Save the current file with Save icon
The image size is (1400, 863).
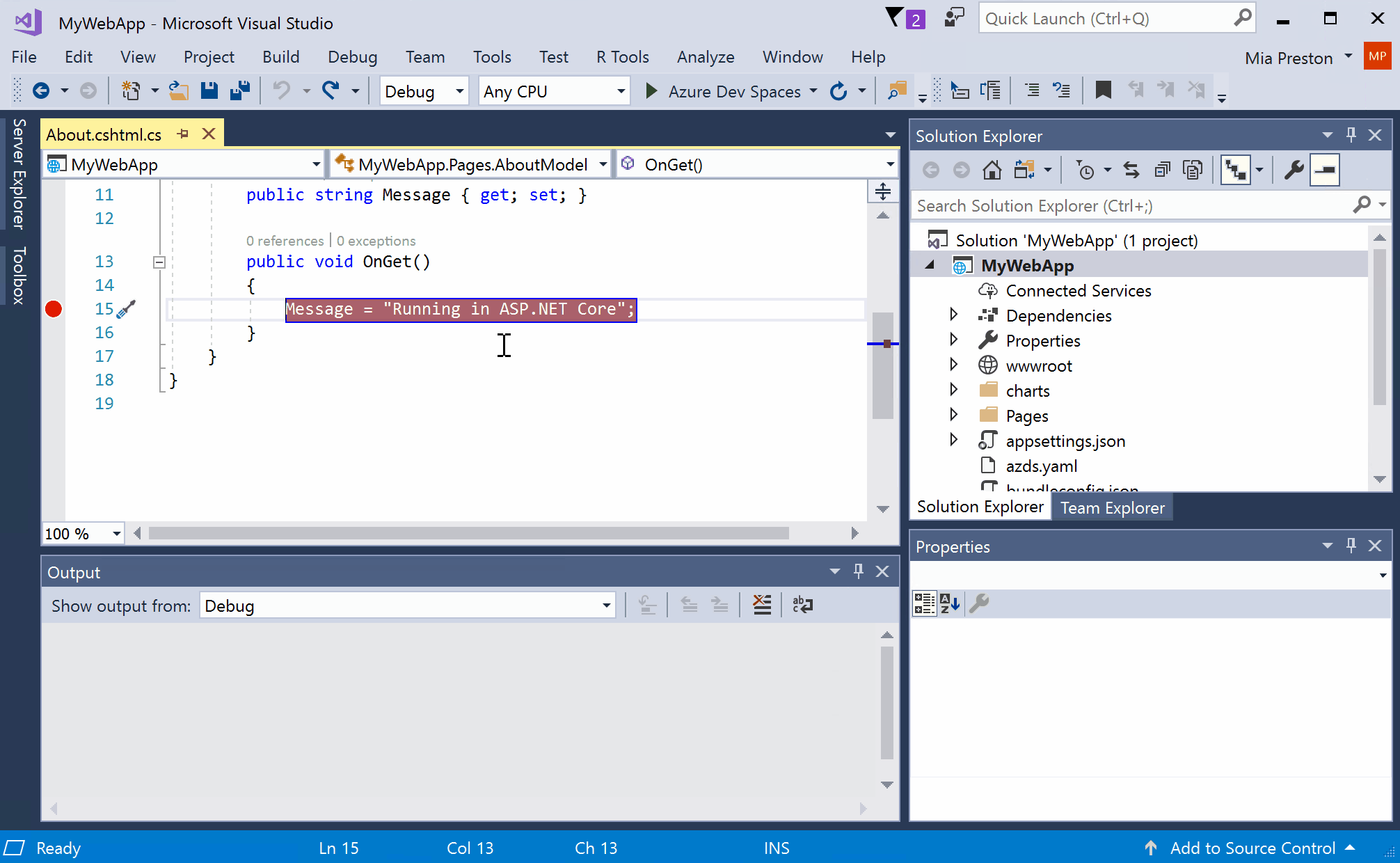pyautogui.click(x=209, y=90)
